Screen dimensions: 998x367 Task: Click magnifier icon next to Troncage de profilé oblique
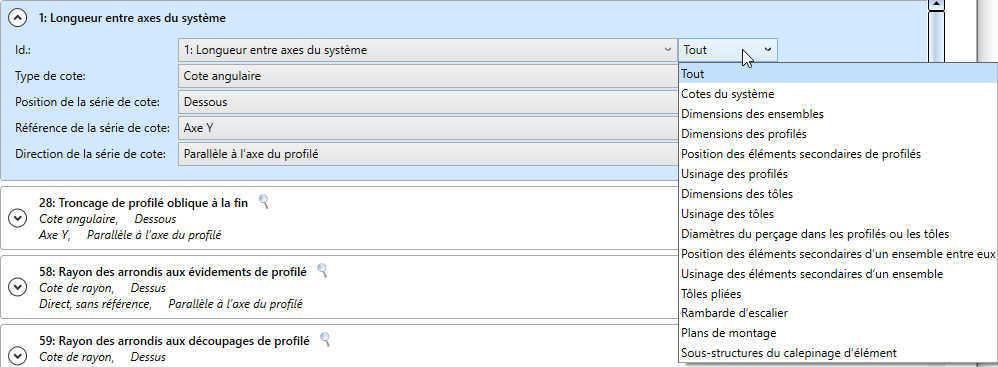264,202
